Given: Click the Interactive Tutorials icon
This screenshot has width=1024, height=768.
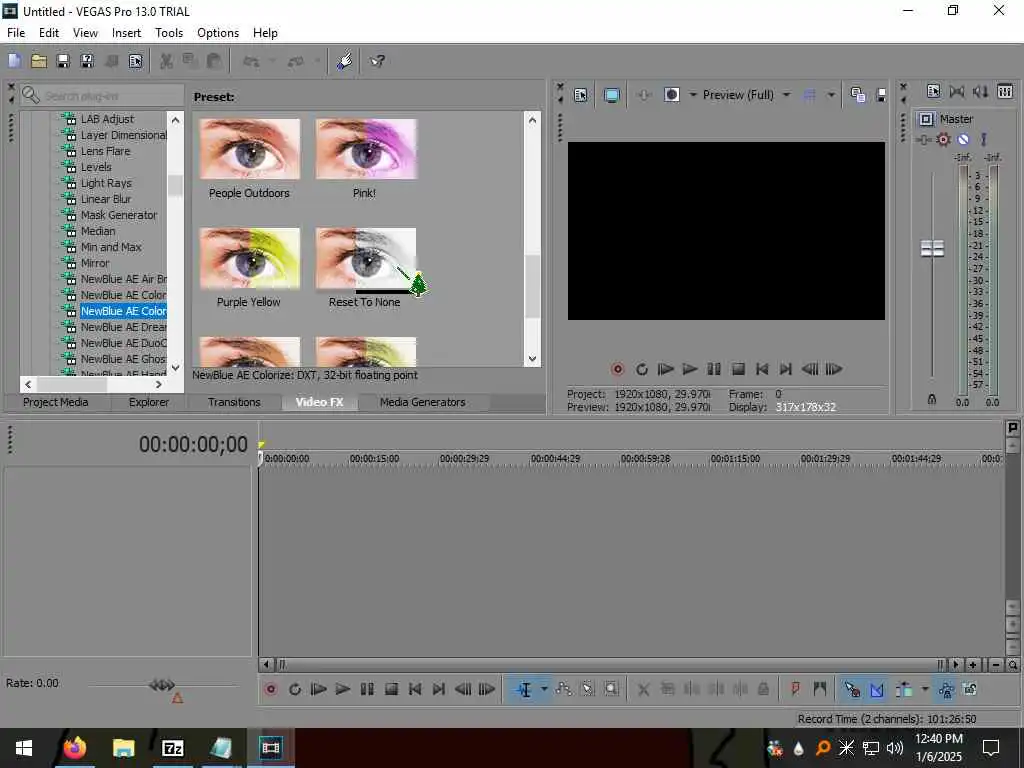Looking at the screenshot, I should tap(344, 61).
